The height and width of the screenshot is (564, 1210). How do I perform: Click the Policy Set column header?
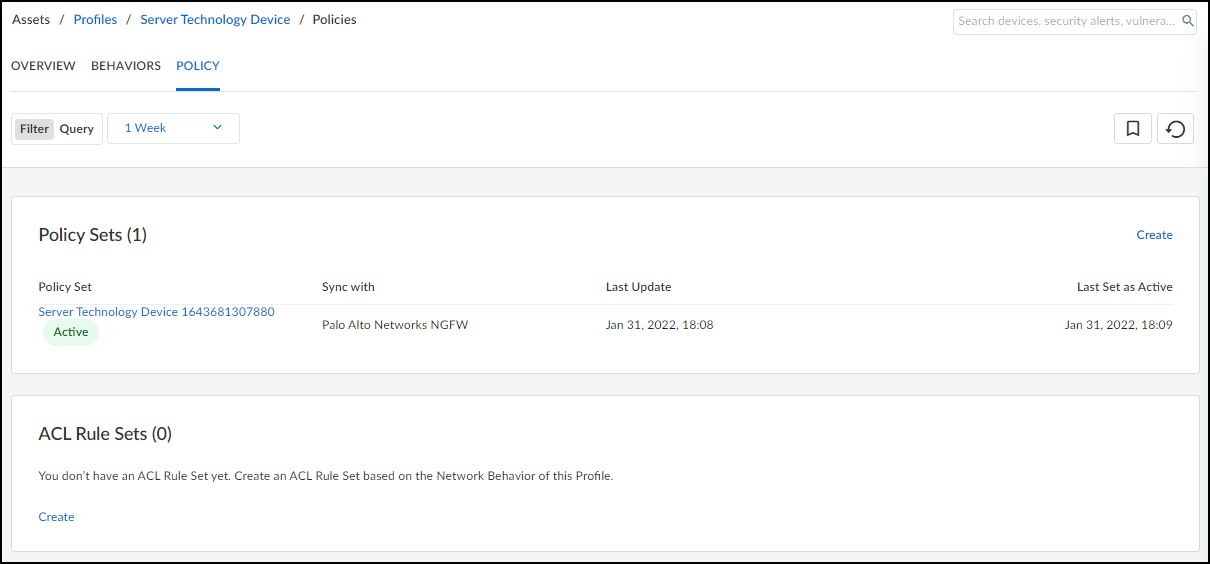tap(65, 287)
